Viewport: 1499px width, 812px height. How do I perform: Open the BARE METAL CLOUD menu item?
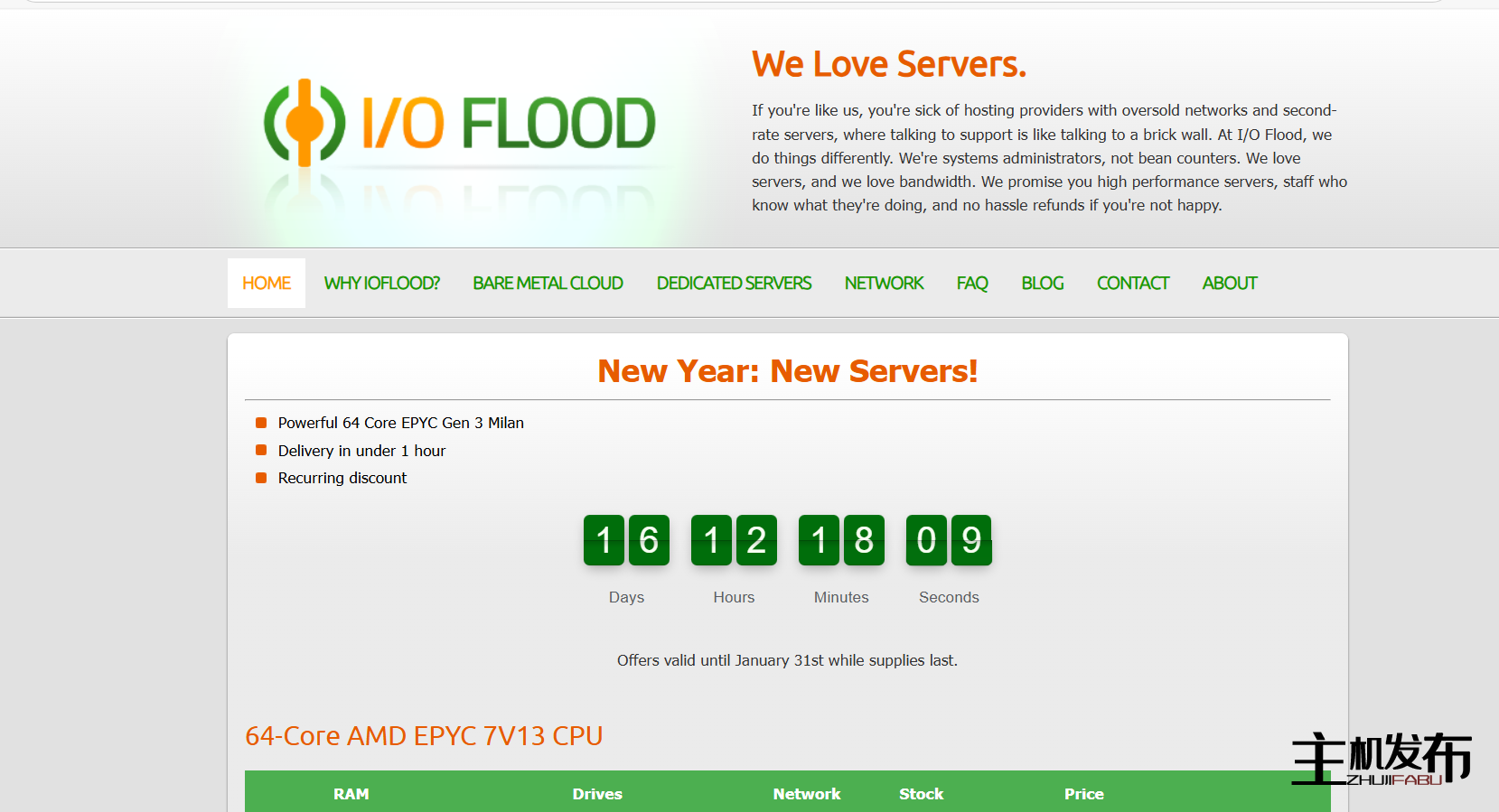[x=548, y=284]
